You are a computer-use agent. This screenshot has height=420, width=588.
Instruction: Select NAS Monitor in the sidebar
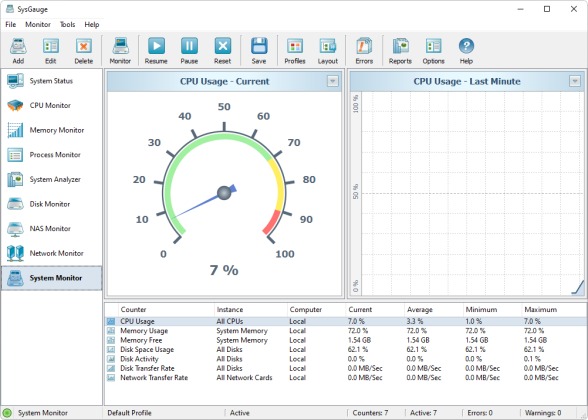pos(51,228)
